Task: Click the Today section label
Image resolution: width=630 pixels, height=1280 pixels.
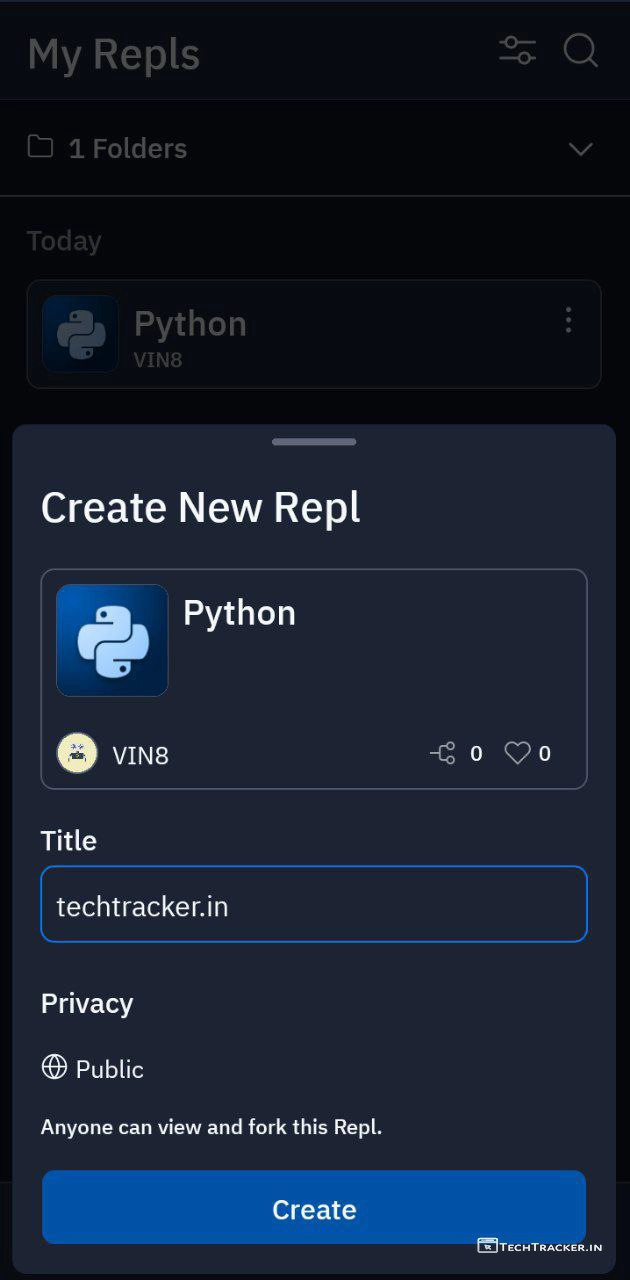Action: click(64, 241)
